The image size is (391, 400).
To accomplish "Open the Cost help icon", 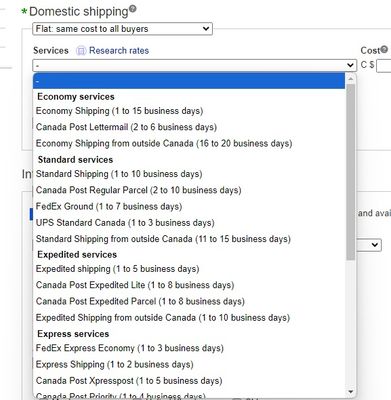I will click(384, 50).
